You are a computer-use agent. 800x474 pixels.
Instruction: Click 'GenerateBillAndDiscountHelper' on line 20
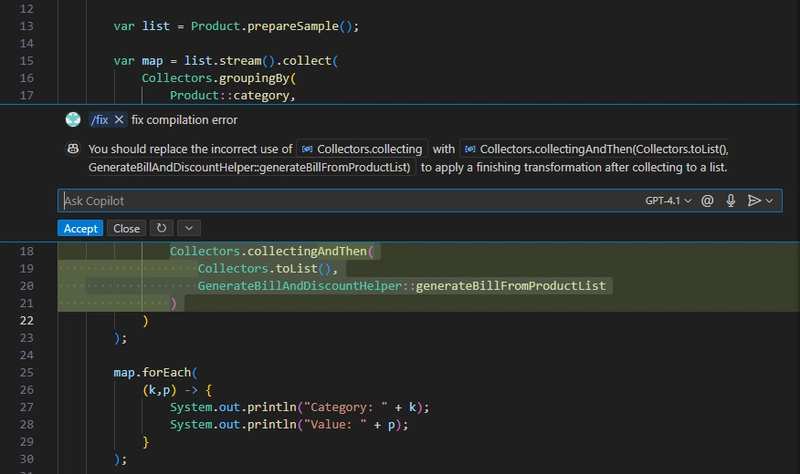[299, 286]
